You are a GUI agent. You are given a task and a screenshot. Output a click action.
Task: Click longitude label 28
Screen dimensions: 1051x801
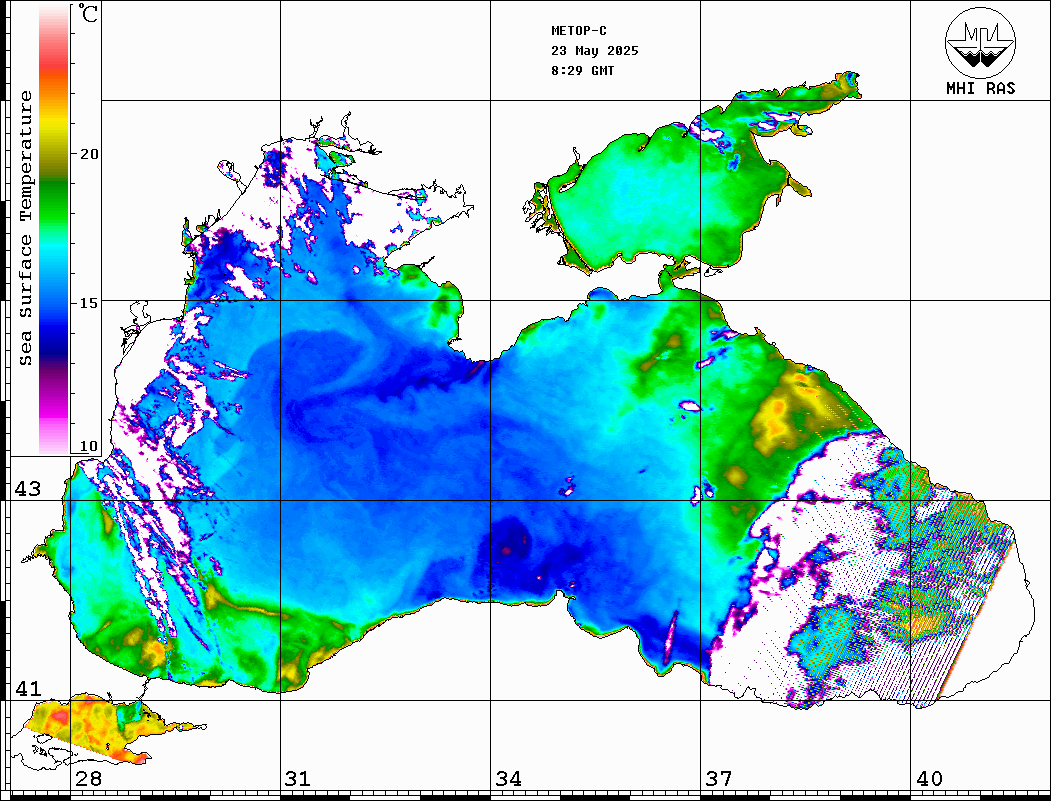tap(88, 779)
